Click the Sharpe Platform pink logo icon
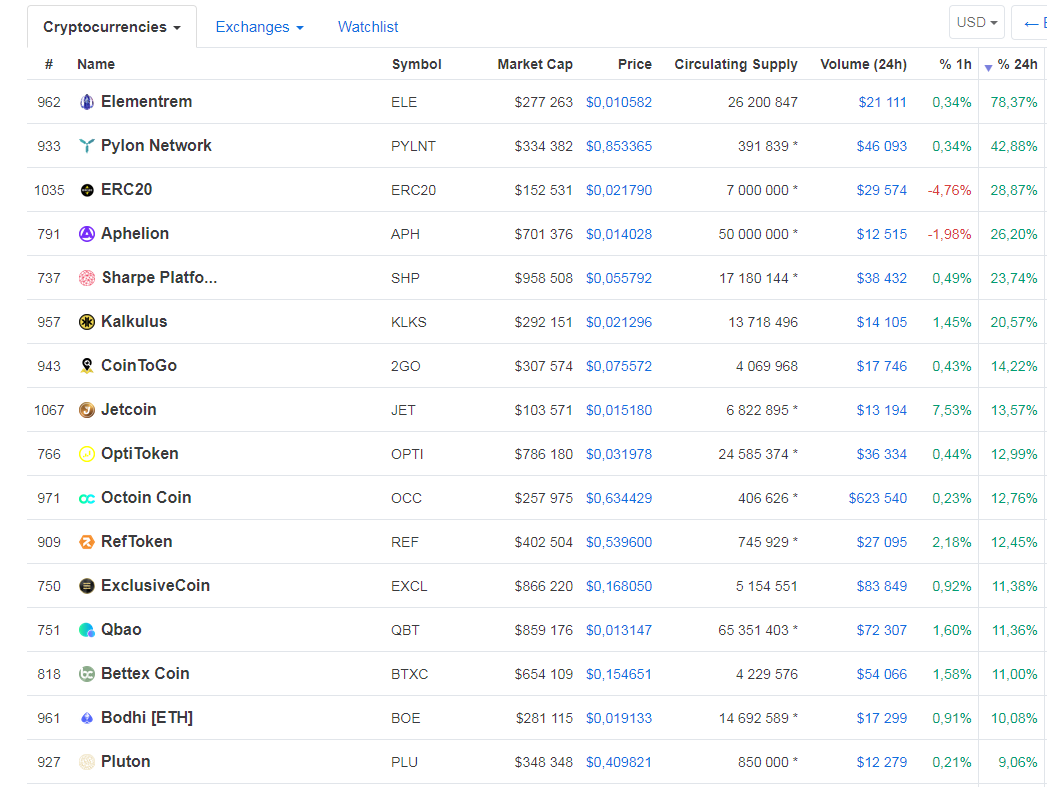 [87, 278]
